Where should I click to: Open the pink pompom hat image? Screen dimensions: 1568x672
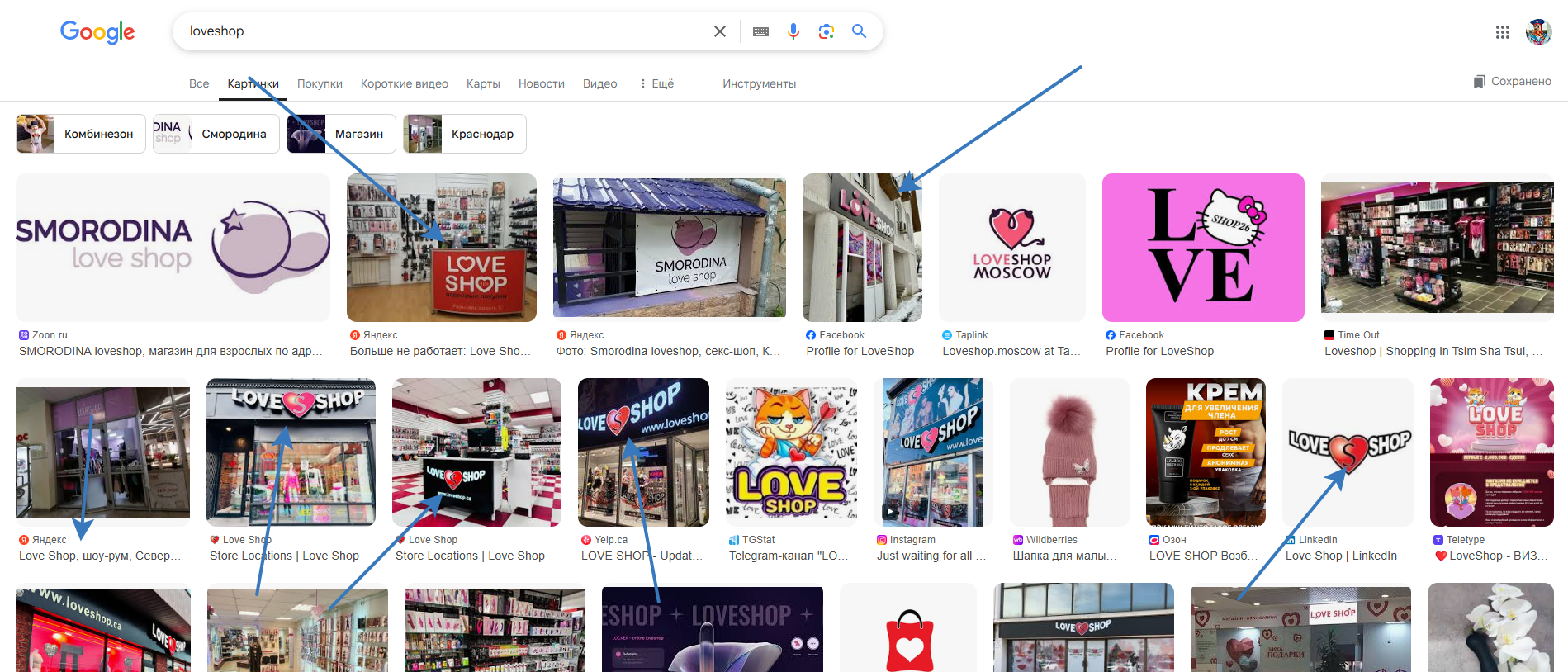coord(1069,452)
